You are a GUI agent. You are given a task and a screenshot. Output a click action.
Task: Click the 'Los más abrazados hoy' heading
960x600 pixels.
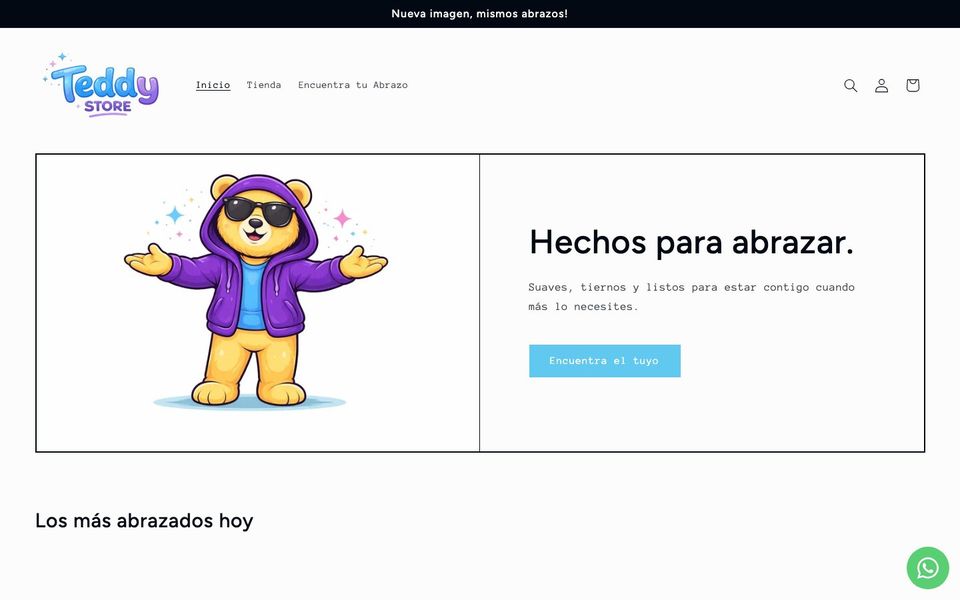click(x=144, y=520)
